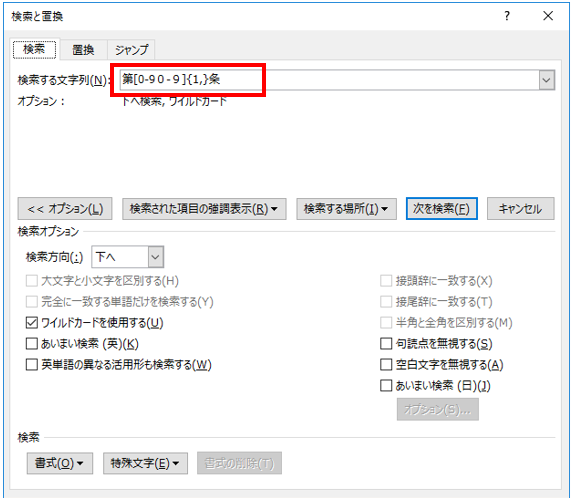The width and height of the screenshot is (574, 498).
Task: Expand the 検索方向 direction combo box
Action: tap(127, 257)
